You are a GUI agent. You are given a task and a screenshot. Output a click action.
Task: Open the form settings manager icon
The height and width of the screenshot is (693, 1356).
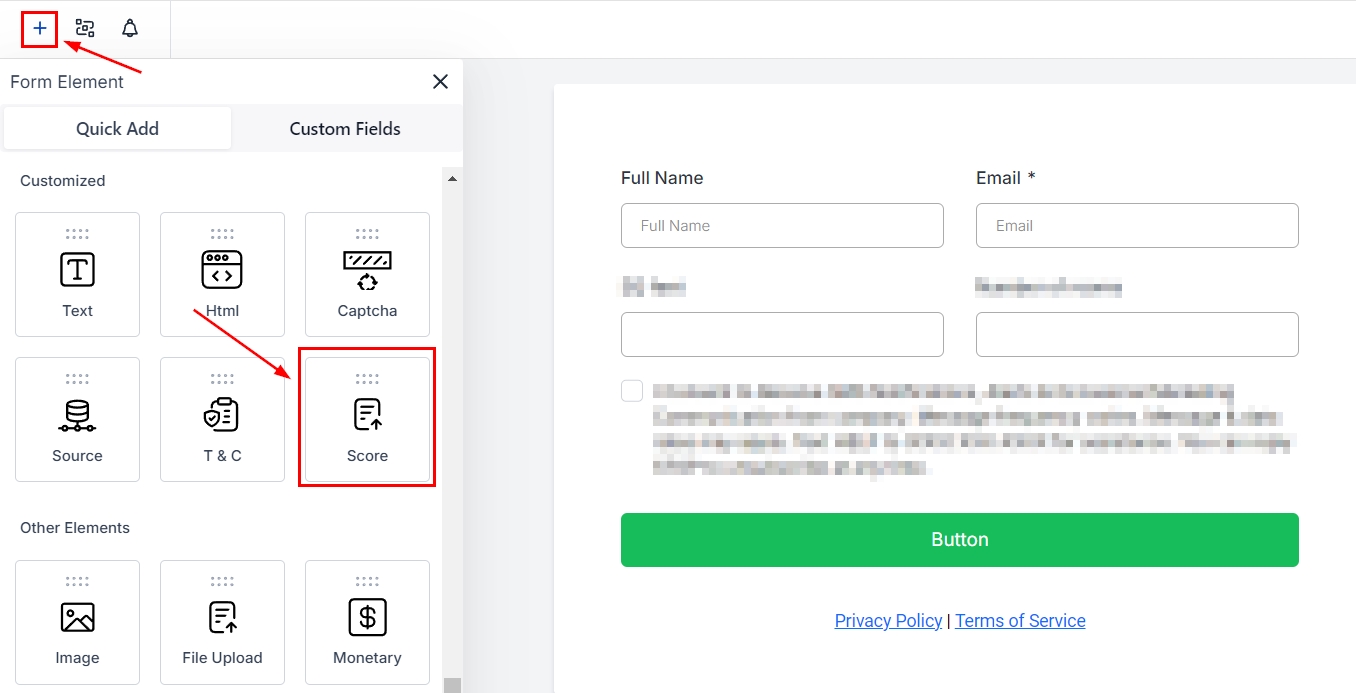tap(85, 28)
